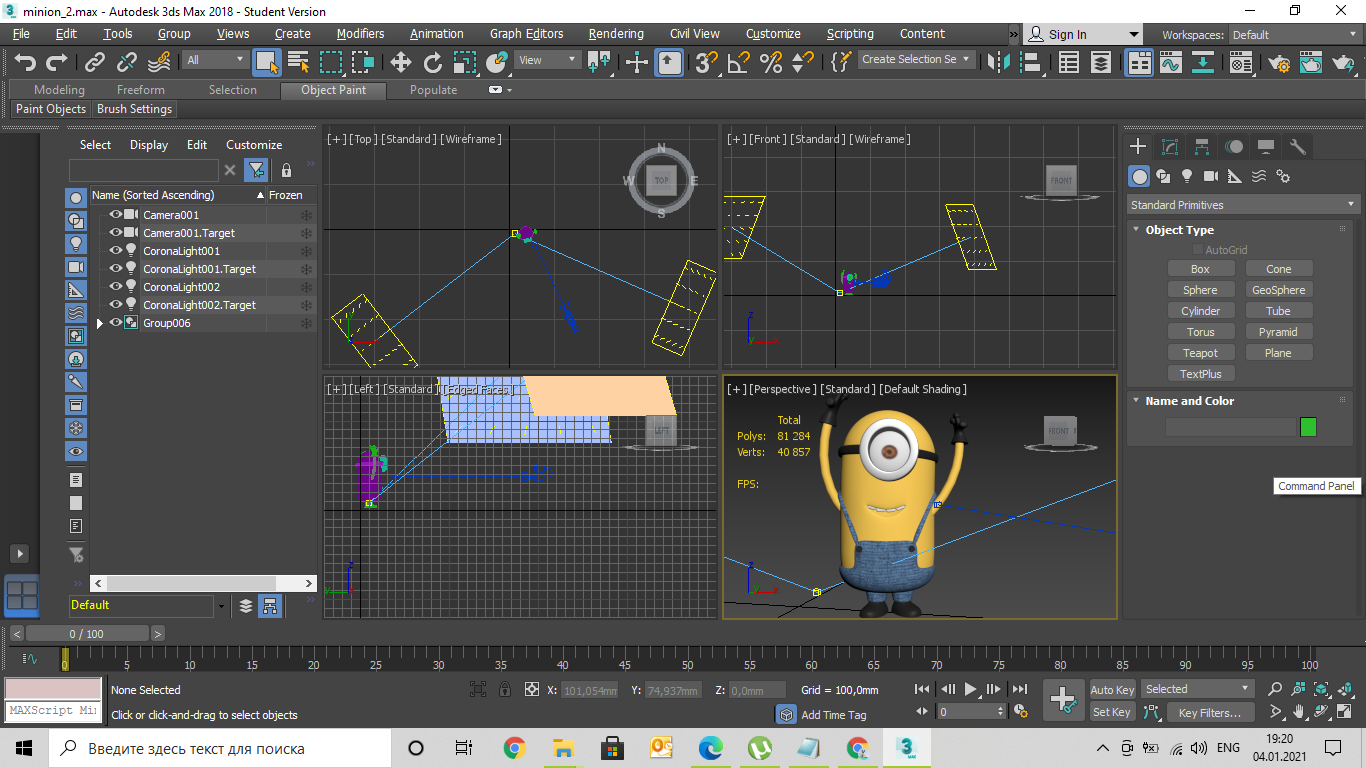Click the green object color swatch
The width and height of the screenshot is (1366, 768).
point(1308,427)
